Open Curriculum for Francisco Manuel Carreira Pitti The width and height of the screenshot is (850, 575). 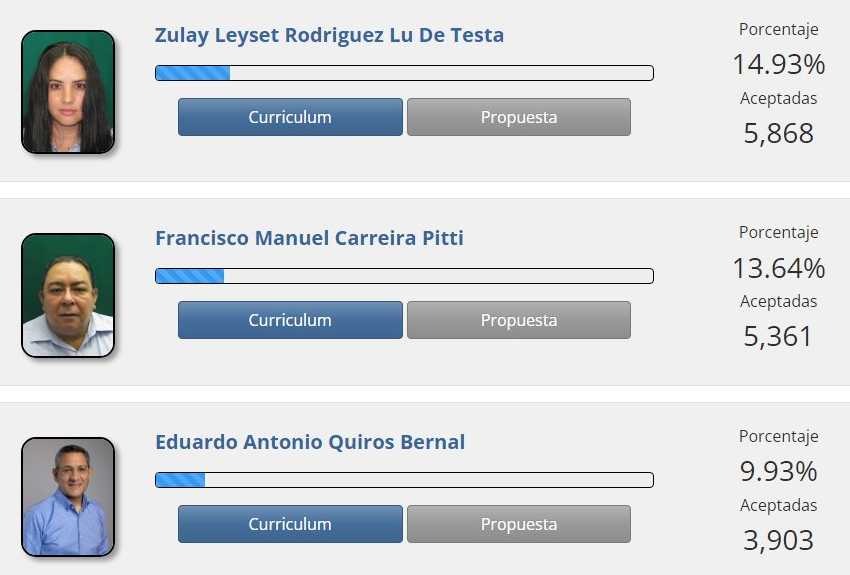290,320
